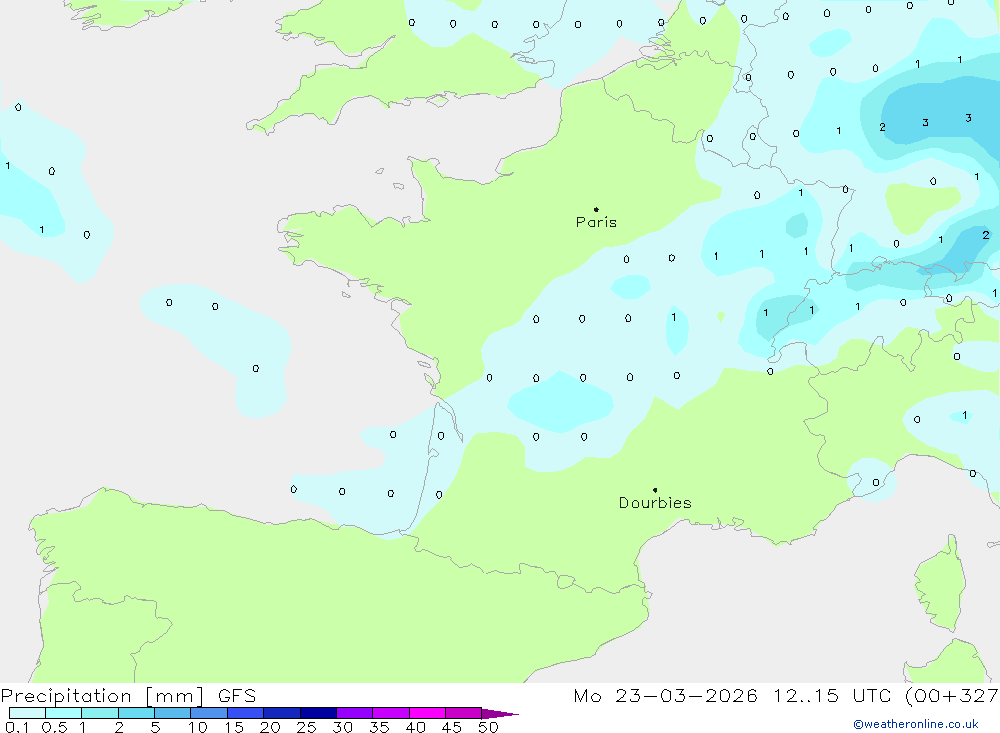Click the "(00+327" forecast offset text
Screen dimensions: 1000x733
click(x=952, y=696)
